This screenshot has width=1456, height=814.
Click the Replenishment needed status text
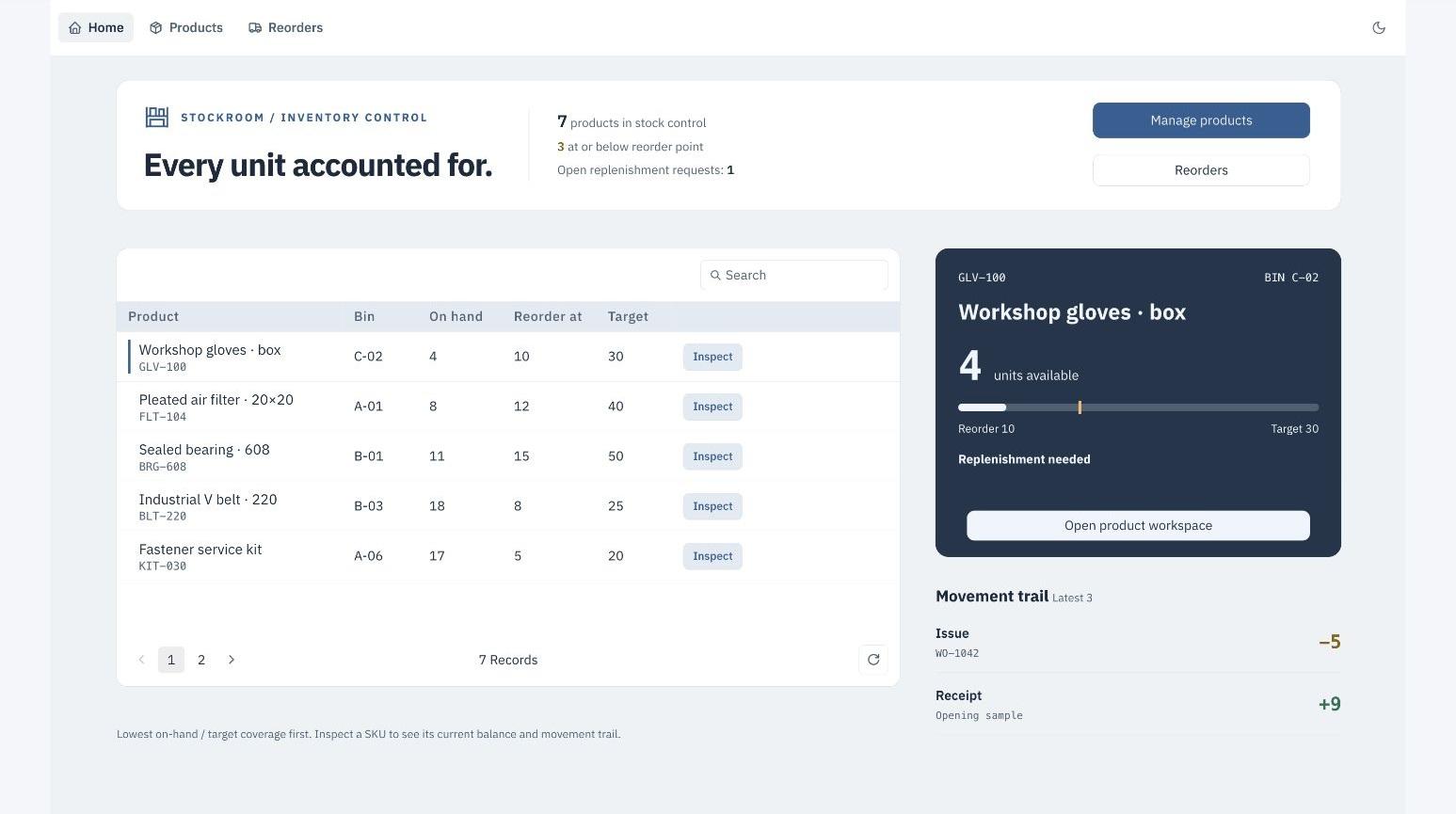(1024, 459)
